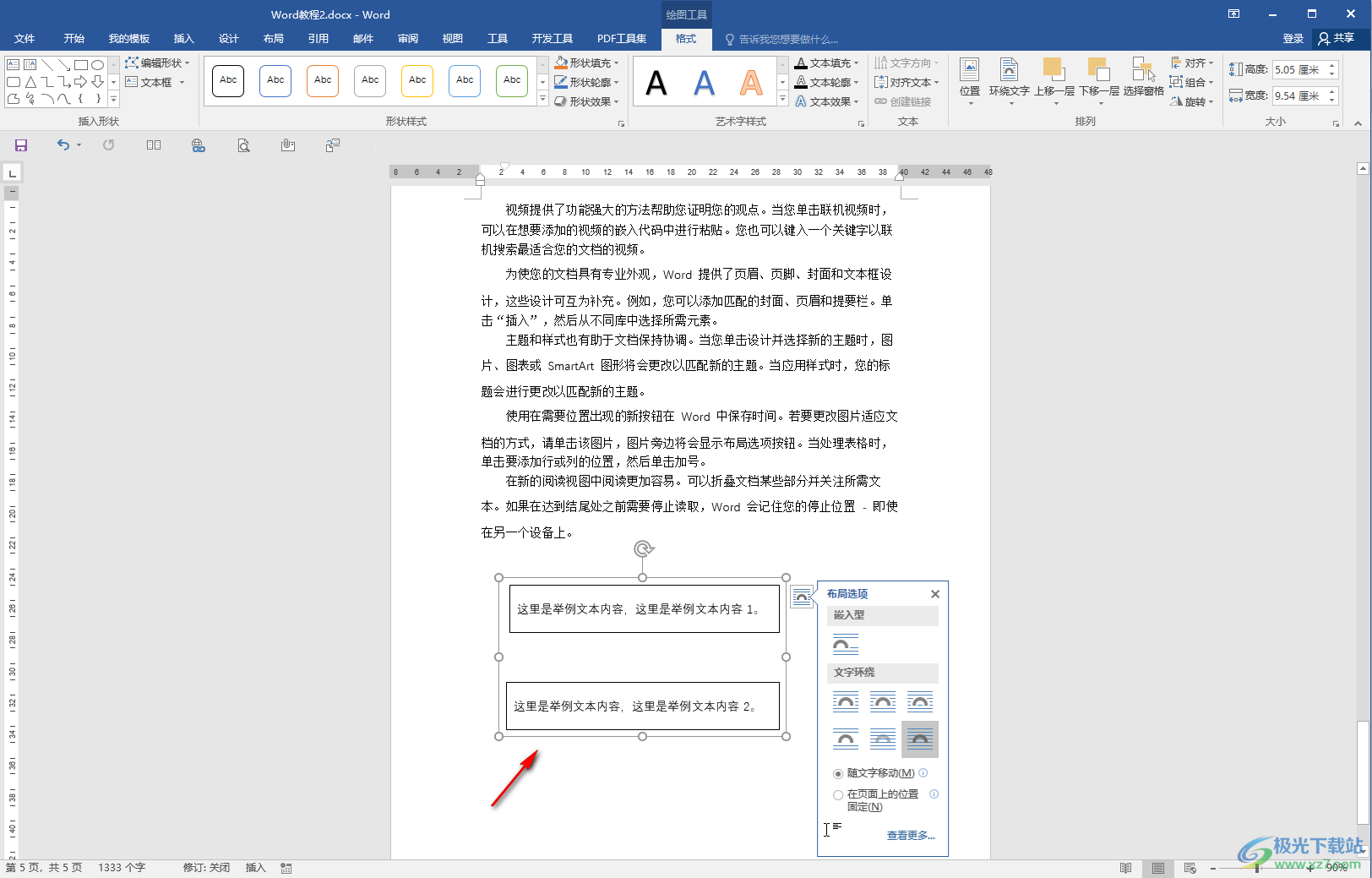
Task: Click the 登录 sign-in button
Action: click(1293, 39)
